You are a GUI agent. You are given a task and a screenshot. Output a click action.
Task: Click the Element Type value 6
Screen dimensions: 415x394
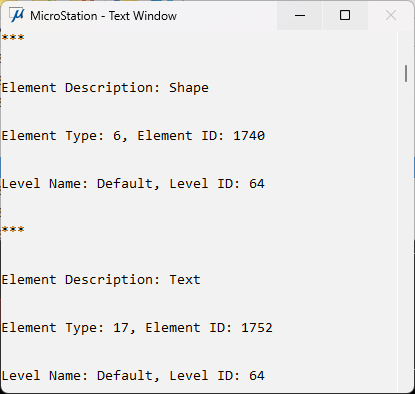tap(117, 136)
